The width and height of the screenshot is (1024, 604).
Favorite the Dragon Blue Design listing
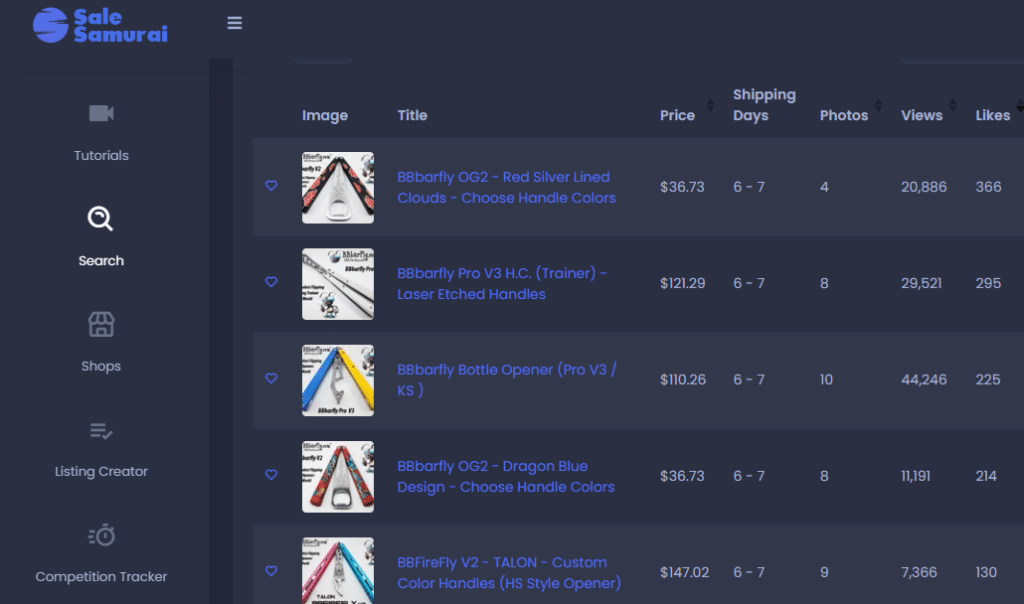click(271, 475)
